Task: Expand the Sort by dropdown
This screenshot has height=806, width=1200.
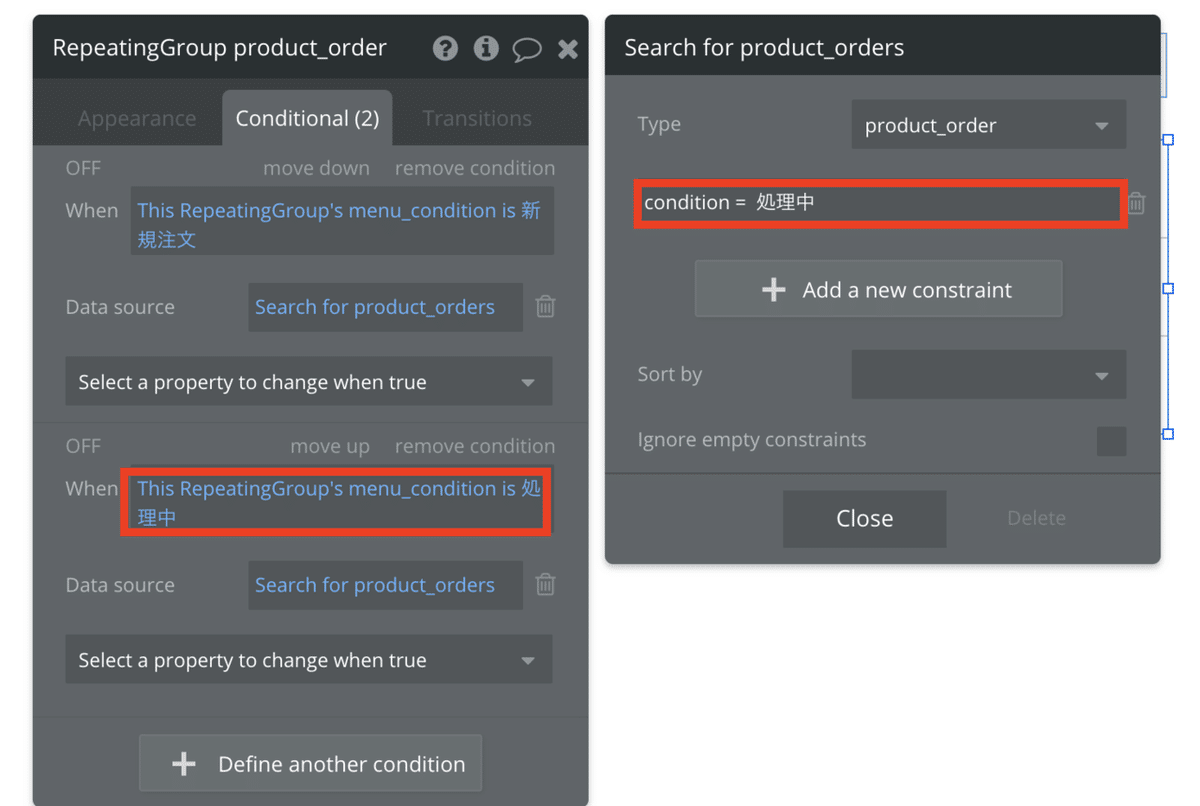Action: [988, 375]
